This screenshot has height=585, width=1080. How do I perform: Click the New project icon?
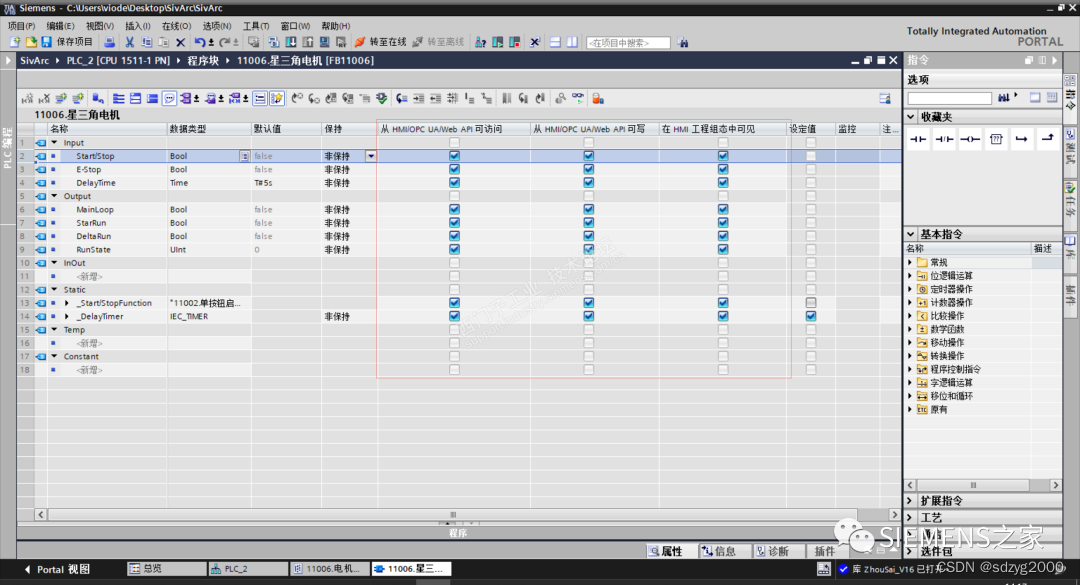15,42
